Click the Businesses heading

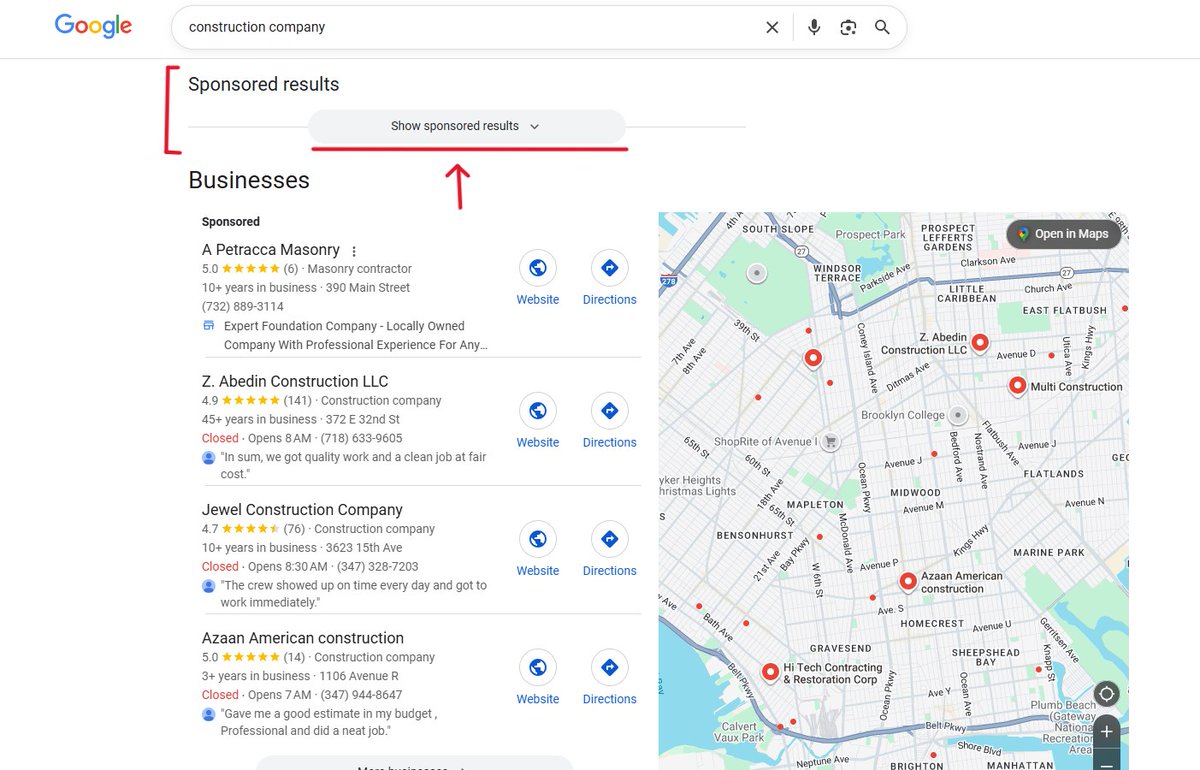pyautogui.click(x=249, y=181)
